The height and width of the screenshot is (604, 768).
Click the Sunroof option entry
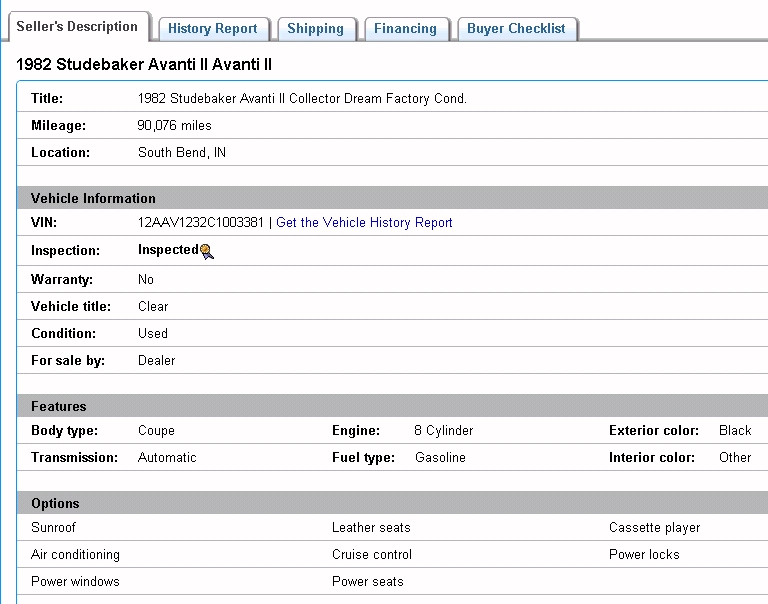click(x=53, y=527)
